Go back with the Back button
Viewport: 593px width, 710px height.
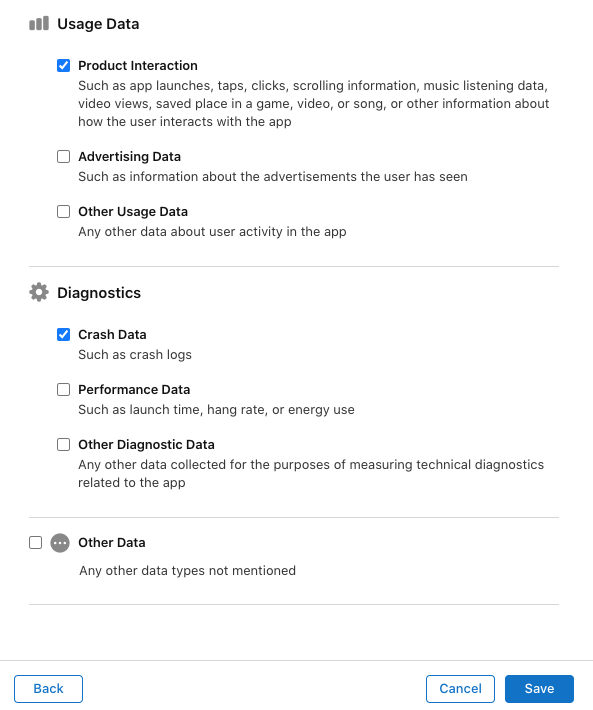tap(48, 689)
